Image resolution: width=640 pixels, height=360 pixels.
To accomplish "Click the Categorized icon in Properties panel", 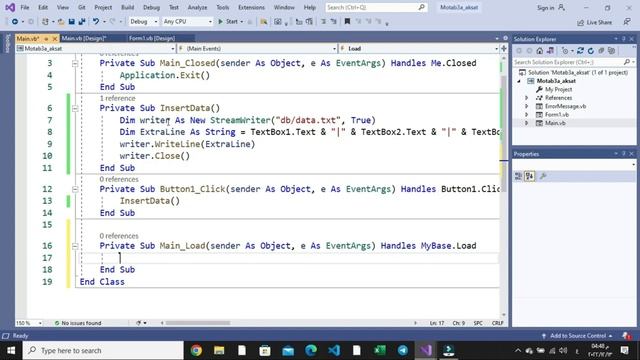I will (x=518, y=176).
